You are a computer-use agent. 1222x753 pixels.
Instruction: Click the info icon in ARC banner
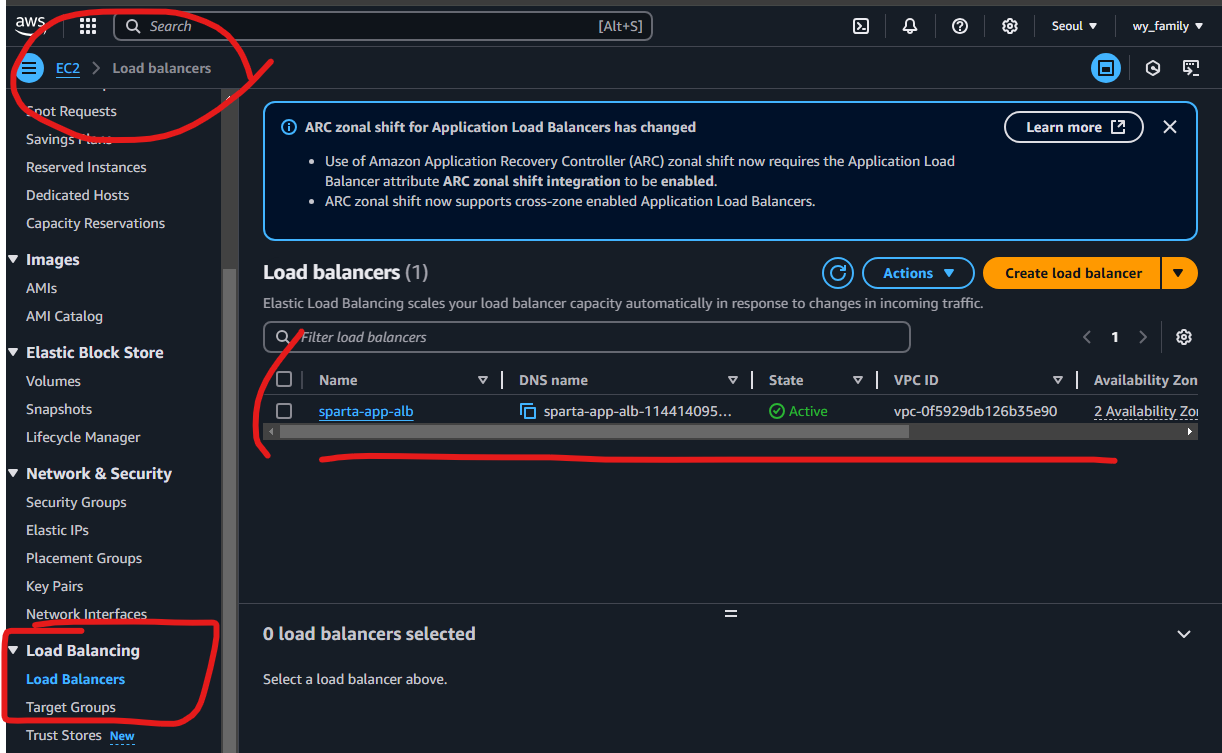[289, 127]
